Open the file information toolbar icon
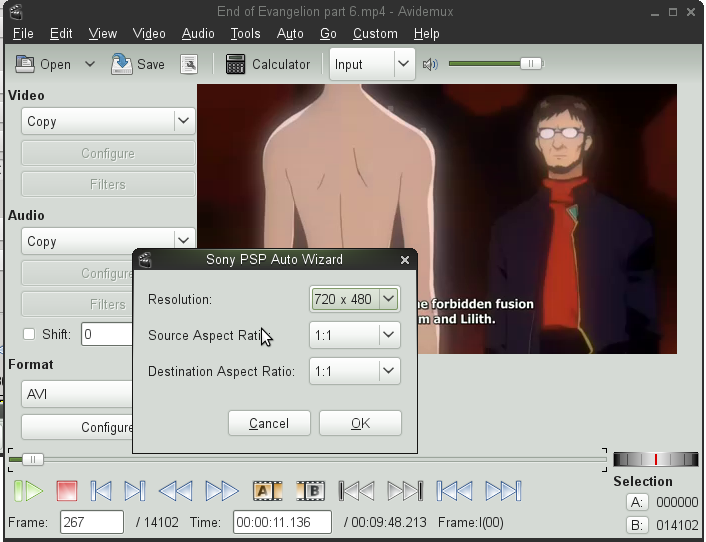The height and width of the screenshot is (542, 706). 190,64
